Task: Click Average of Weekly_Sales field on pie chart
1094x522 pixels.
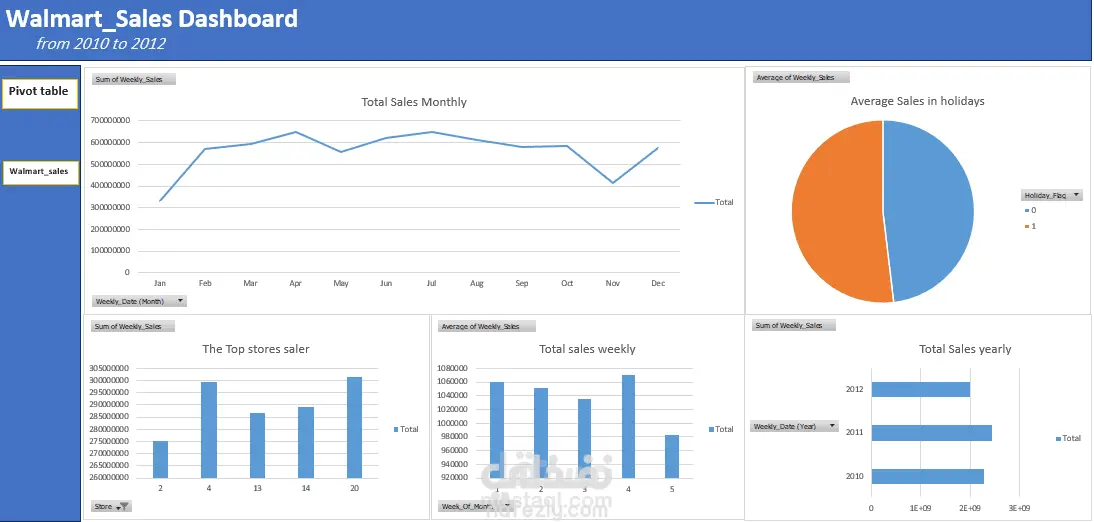Action: tap(800, 77)
